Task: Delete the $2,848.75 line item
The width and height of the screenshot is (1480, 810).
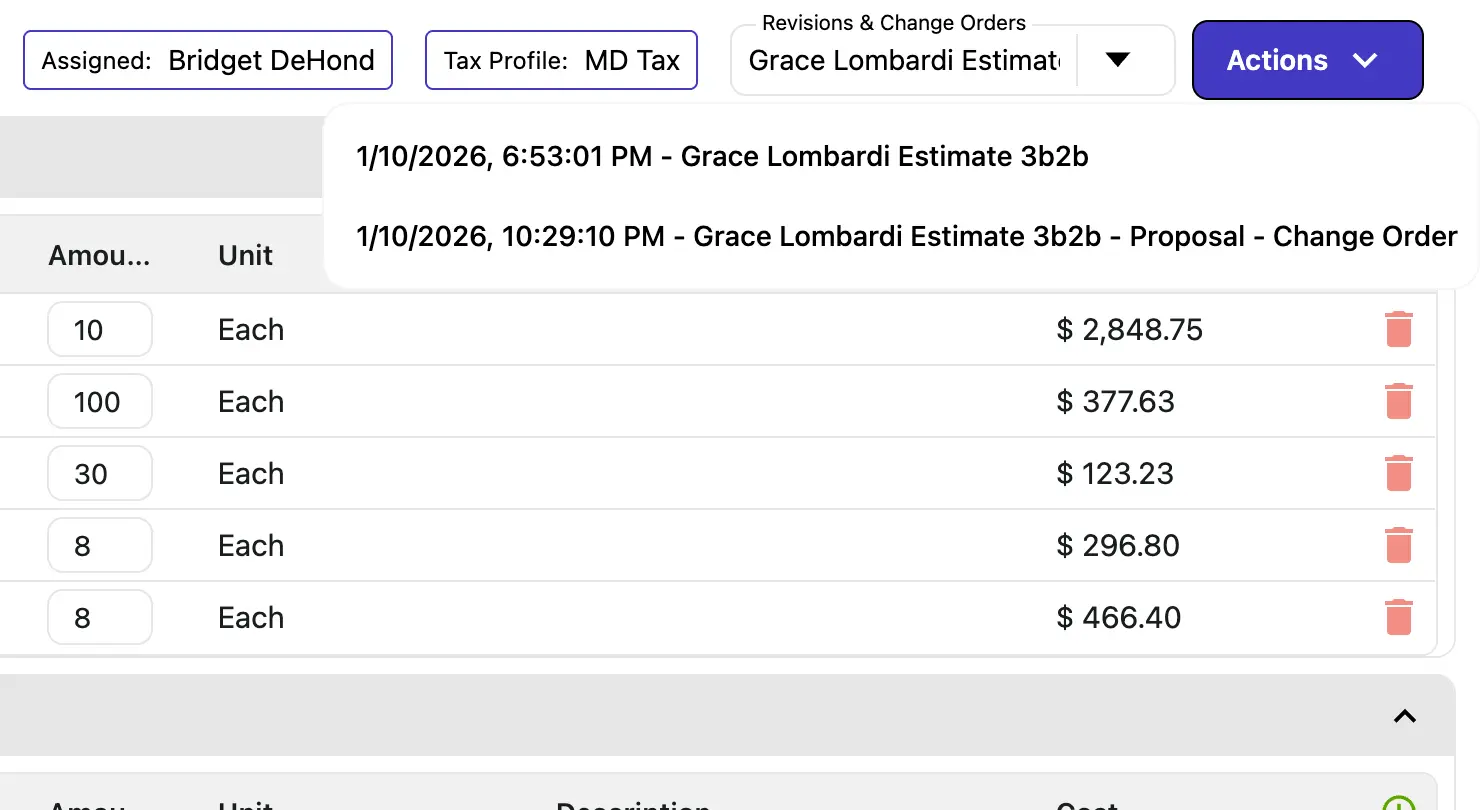Action: 1399,328
